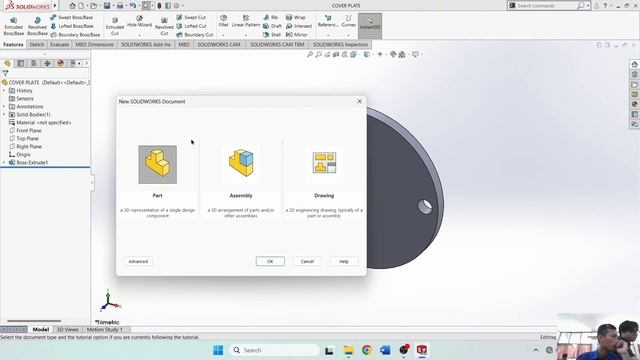Image resolution: width=640 pixels, height=360 pixels.
Task: Click the Revolved Boss/Base tool
Action: pyautogui.click(x=37, y=27)
